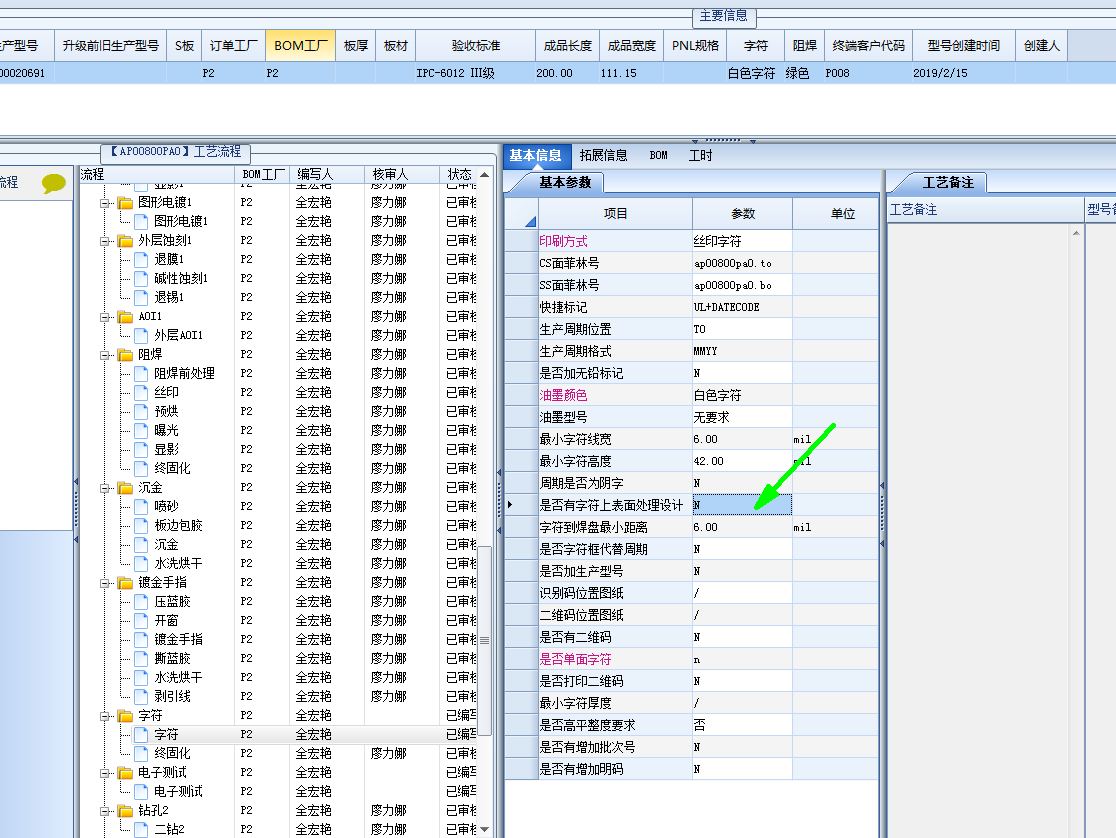Click the AOI1 folder icon
The image size is (1116, 838).
click(x=125, y=317)
